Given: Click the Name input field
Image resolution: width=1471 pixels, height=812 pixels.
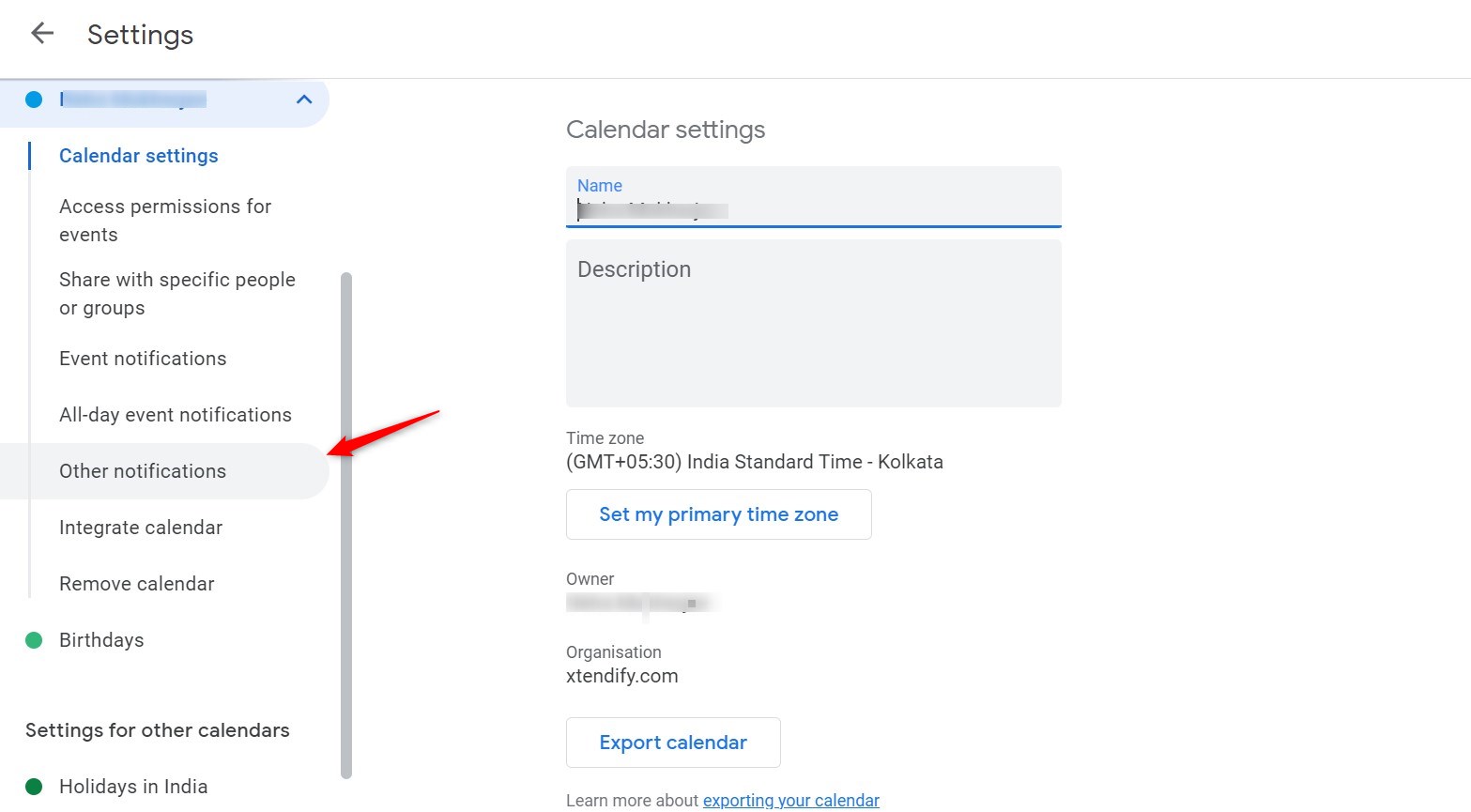Looking at the screenshot, I should pyautogui.click(x=814, y=197).
